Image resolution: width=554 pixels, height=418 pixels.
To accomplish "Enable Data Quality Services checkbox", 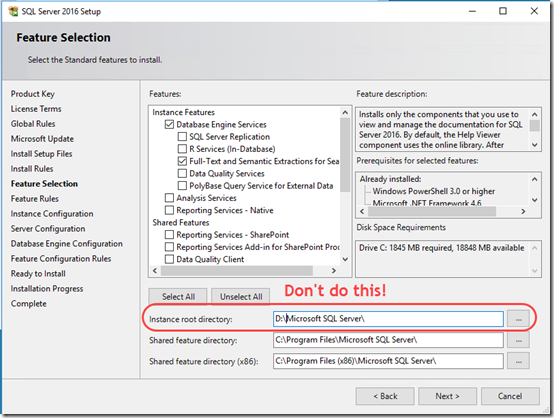I will [182, 173].
